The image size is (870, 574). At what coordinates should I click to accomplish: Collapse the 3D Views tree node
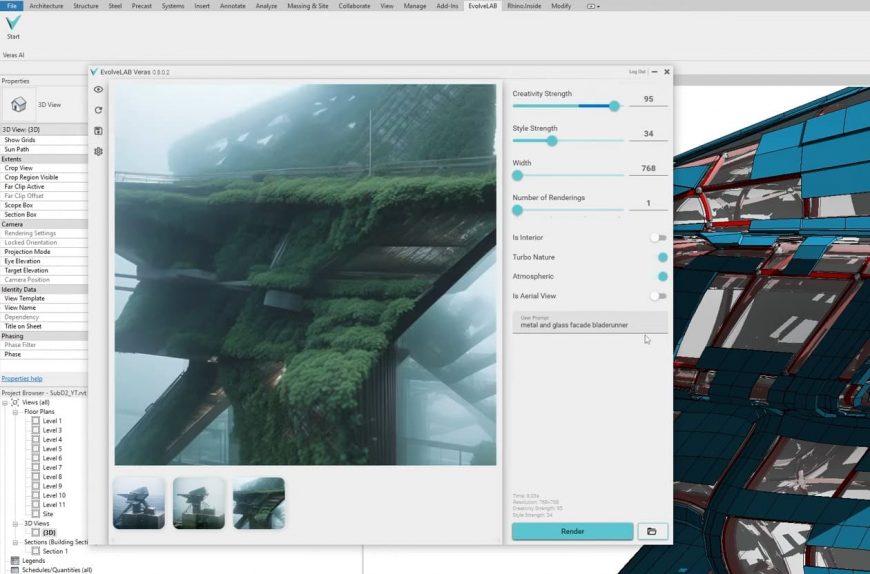[x=16, y=523]
